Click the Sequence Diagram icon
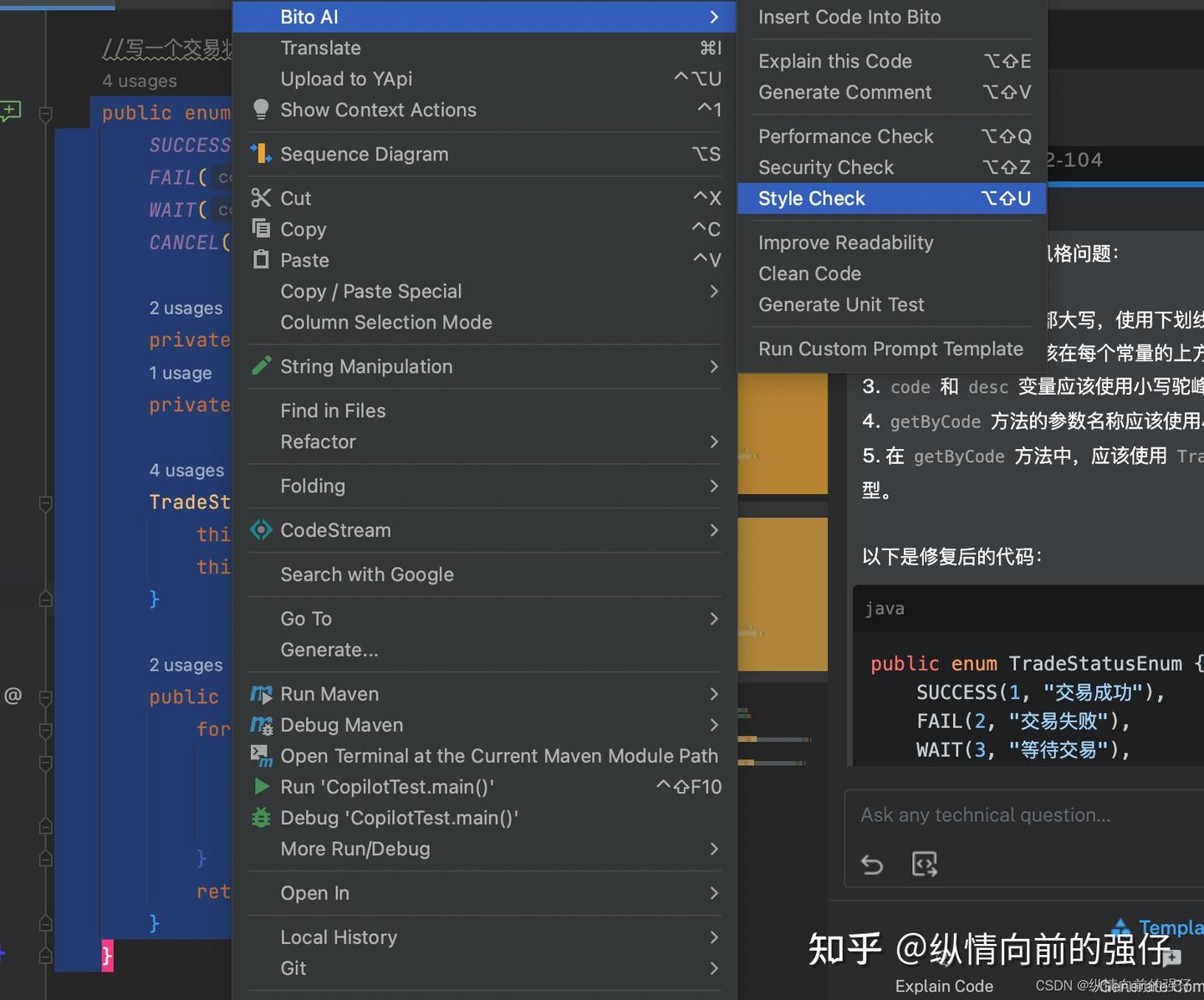 pyautogui.click(x=260, y=154)
